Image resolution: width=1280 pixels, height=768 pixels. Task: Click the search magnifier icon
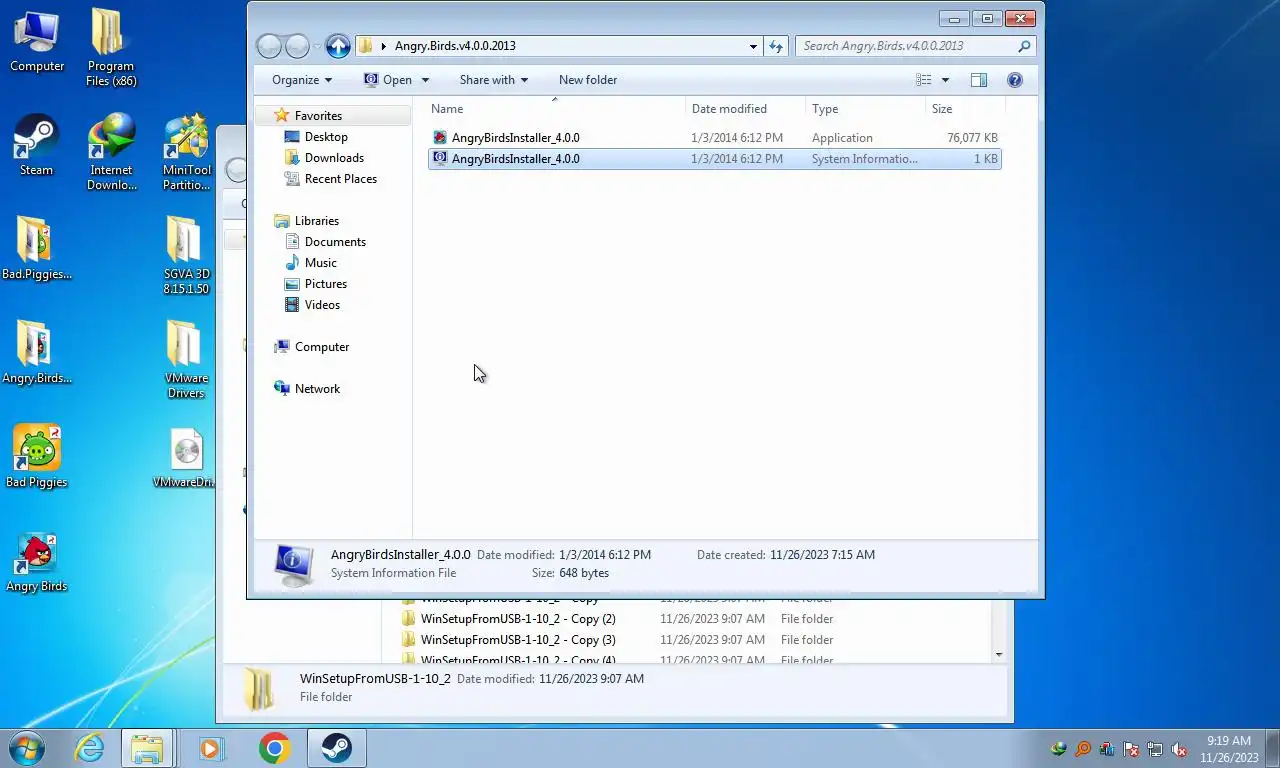(x=1024, y=46)
